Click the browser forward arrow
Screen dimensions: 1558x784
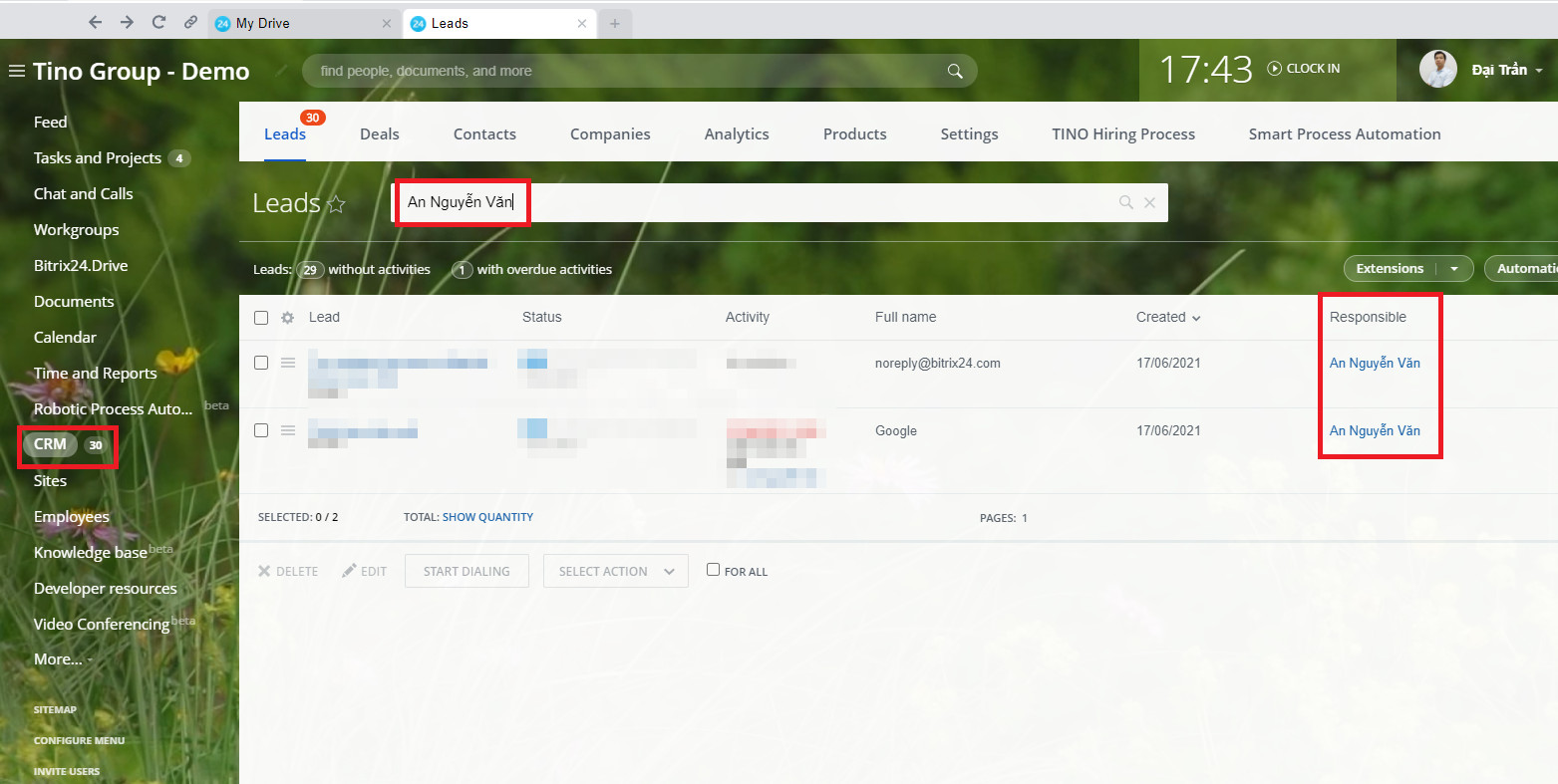tap(127, 22)
